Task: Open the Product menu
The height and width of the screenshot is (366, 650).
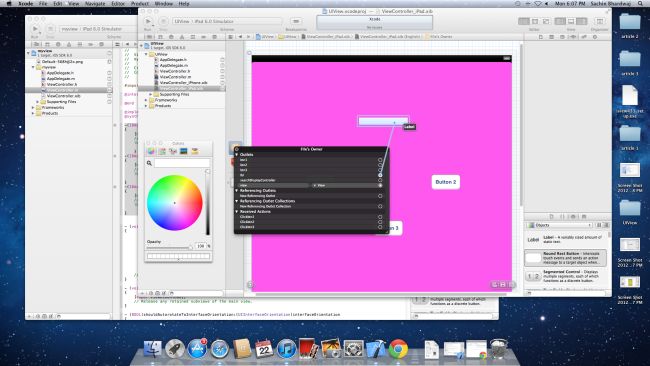Action: 140,3
